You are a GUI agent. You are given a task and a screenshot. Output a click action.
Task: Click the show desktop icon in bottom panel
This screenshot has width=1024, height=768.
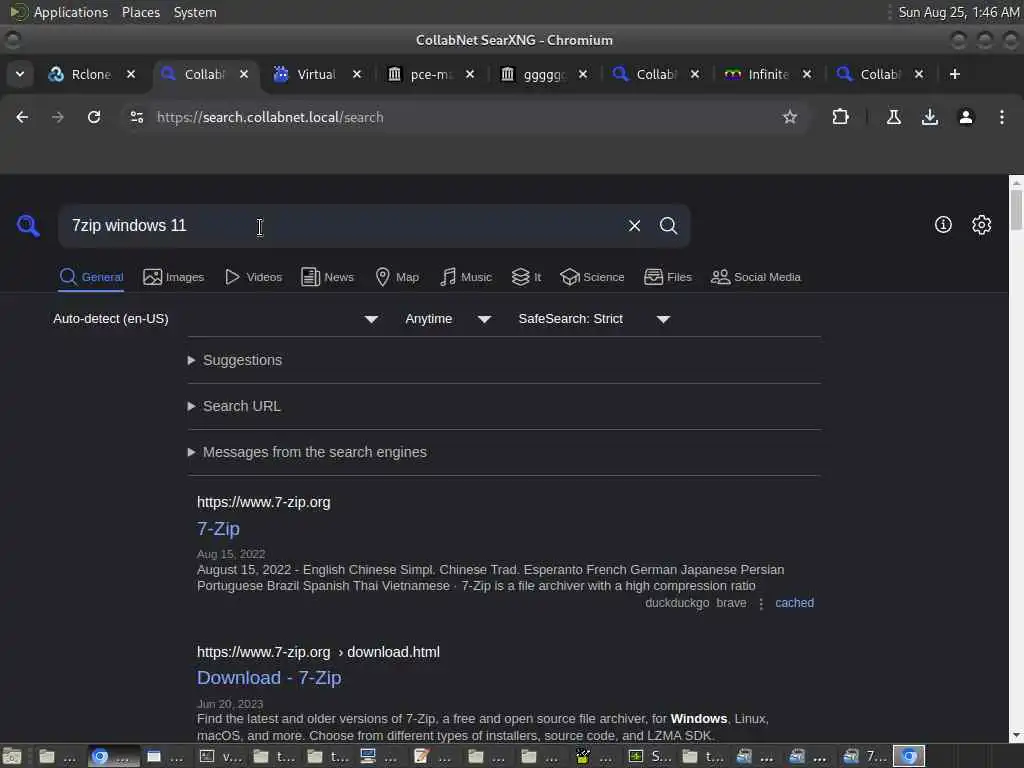tap(11, 756)
